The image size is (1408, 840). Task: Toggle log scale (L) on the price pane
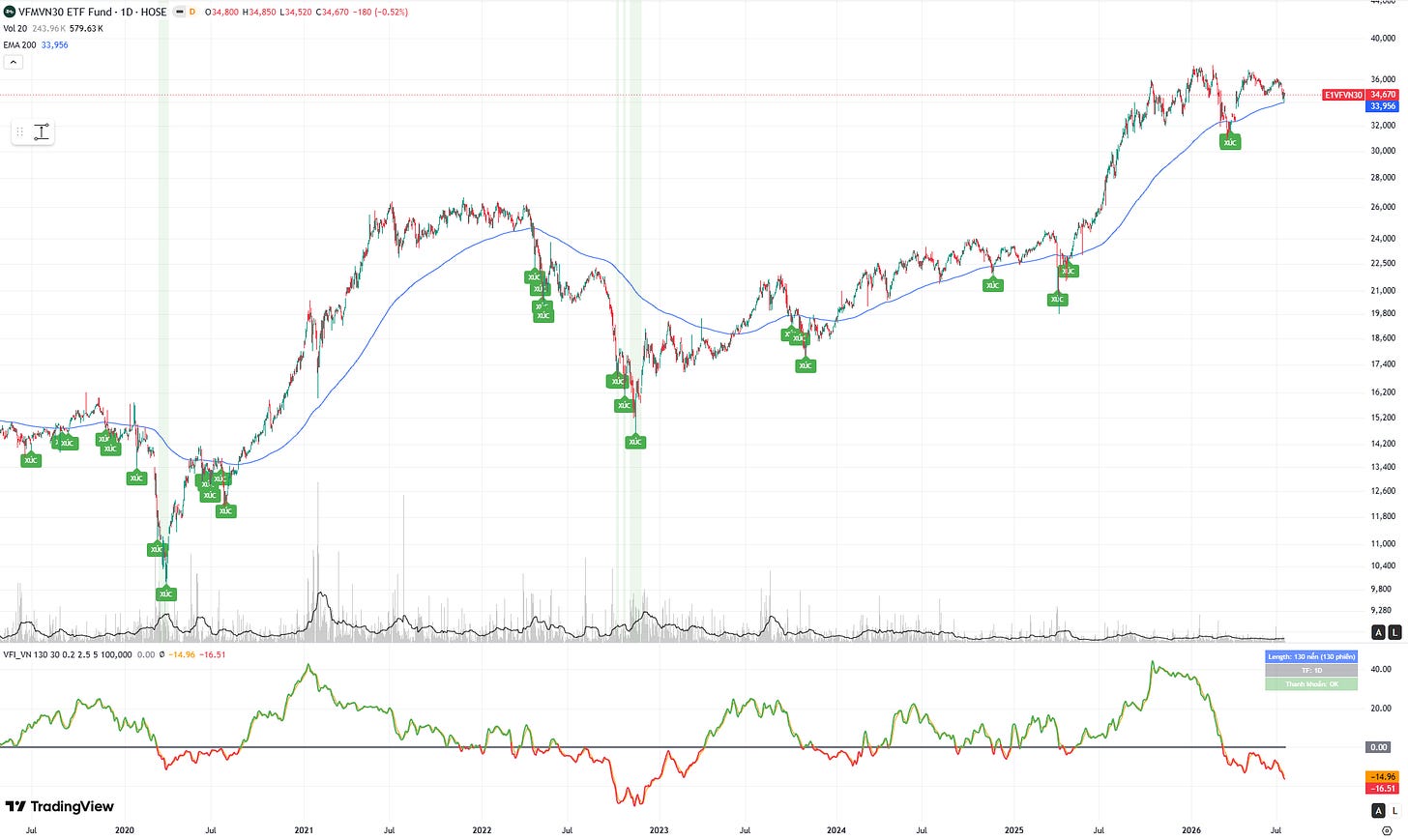tap(1394, 632)
